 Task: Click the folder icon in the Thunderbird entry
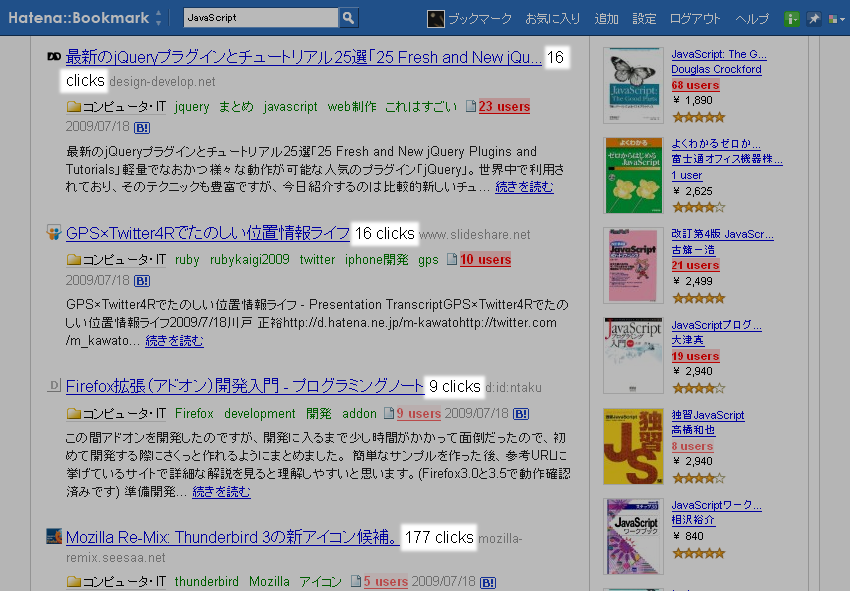click(73, 582)
